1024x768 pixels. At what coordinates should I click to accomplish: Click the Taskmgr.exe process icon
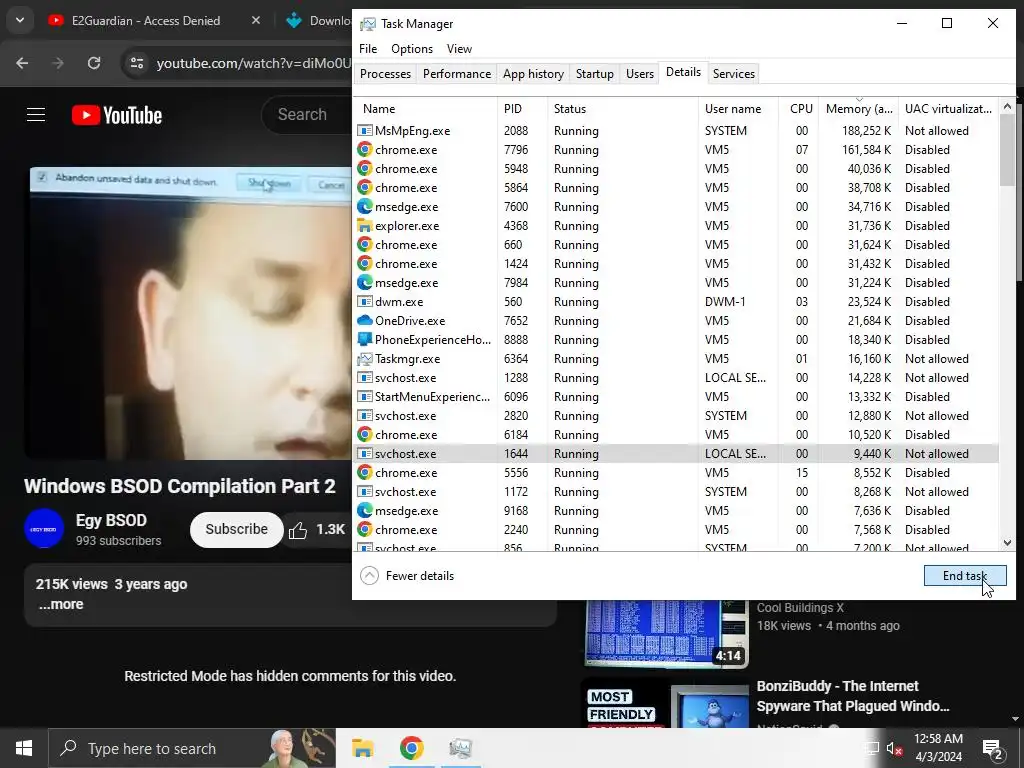coord(364,359)
